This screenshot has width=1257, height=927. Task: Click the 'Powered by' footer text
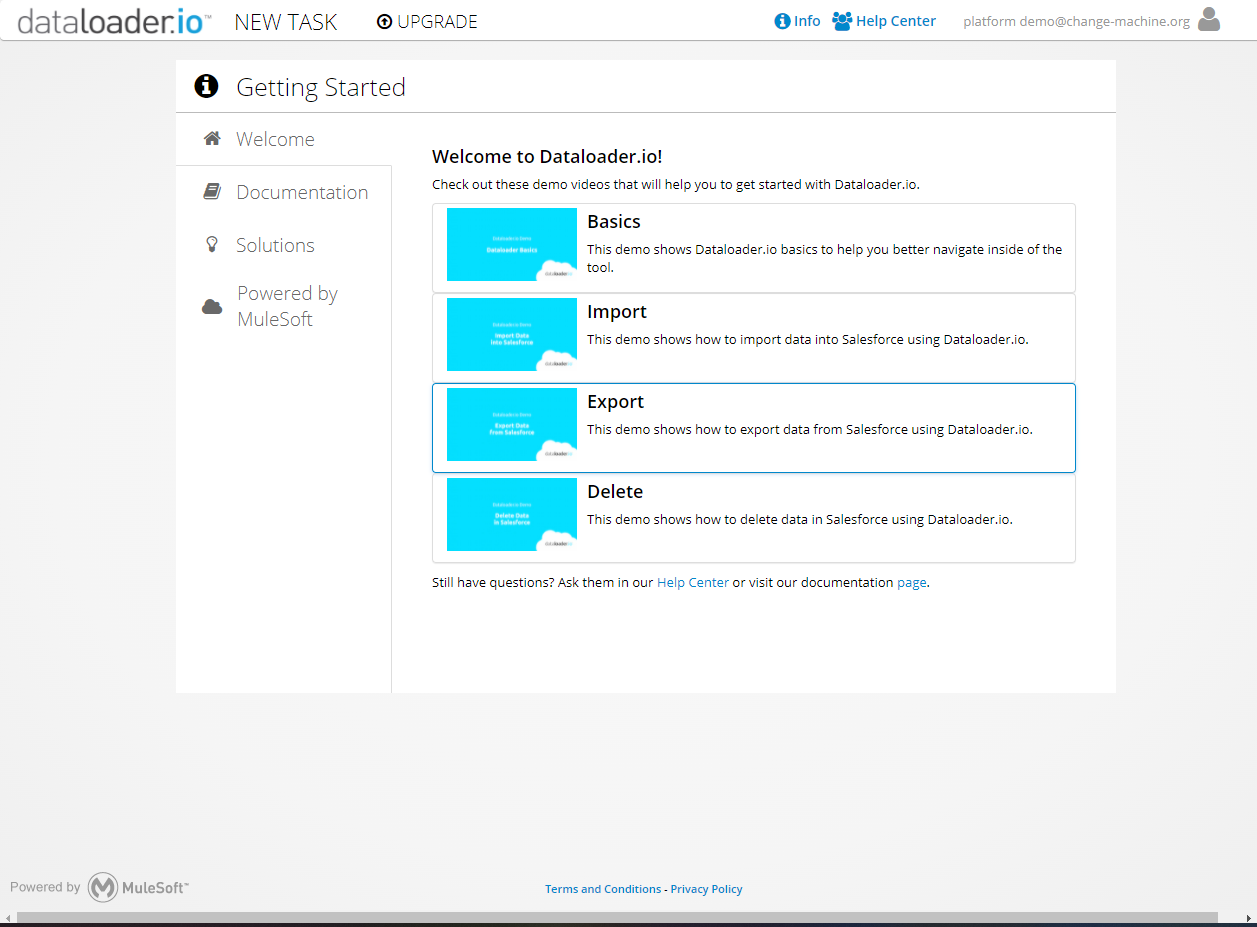pos(45,887)
